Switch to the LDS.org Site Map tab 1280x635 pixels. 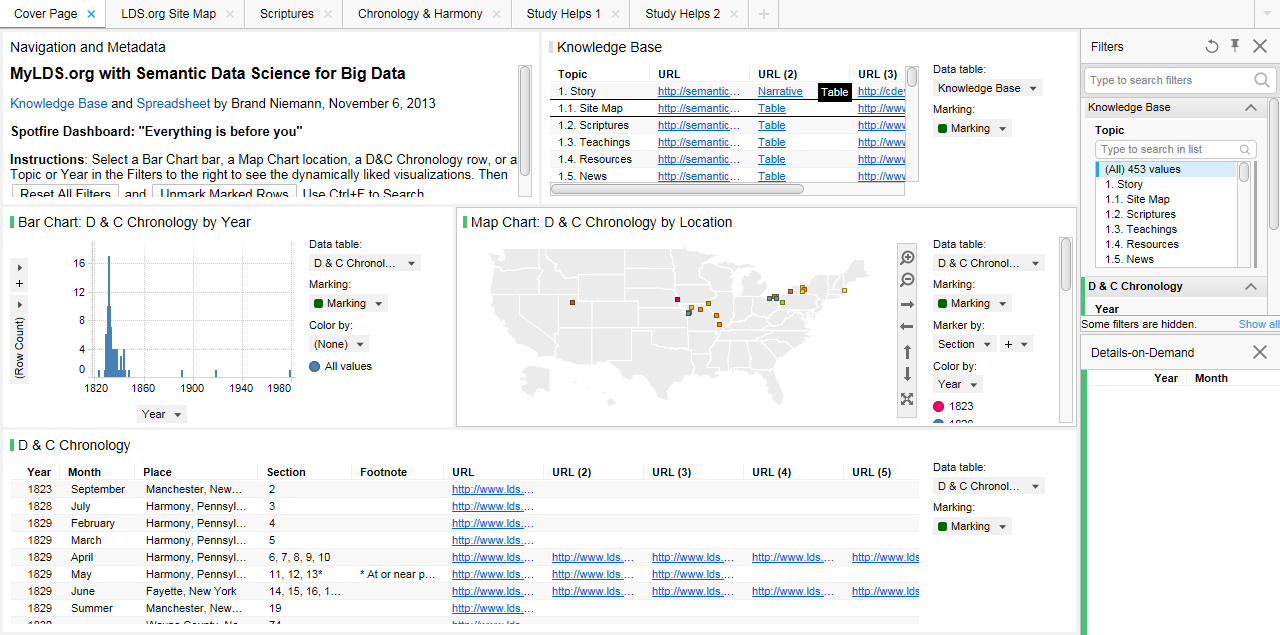coord(168,14)
